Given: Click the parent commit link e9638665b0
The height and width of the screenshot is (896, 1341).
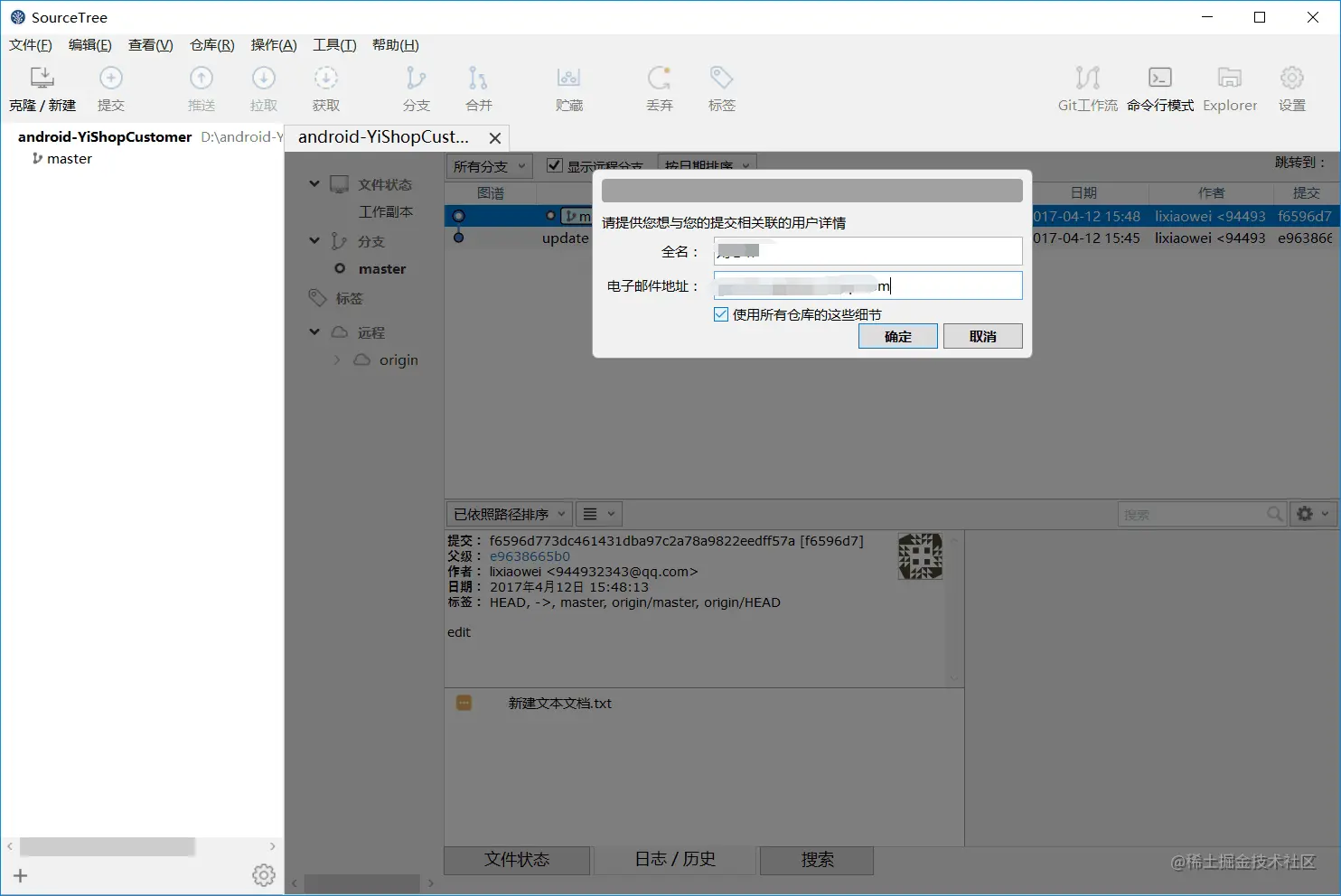Looking at the screenshot, I should pyautogui.click(x=530, y=556).
